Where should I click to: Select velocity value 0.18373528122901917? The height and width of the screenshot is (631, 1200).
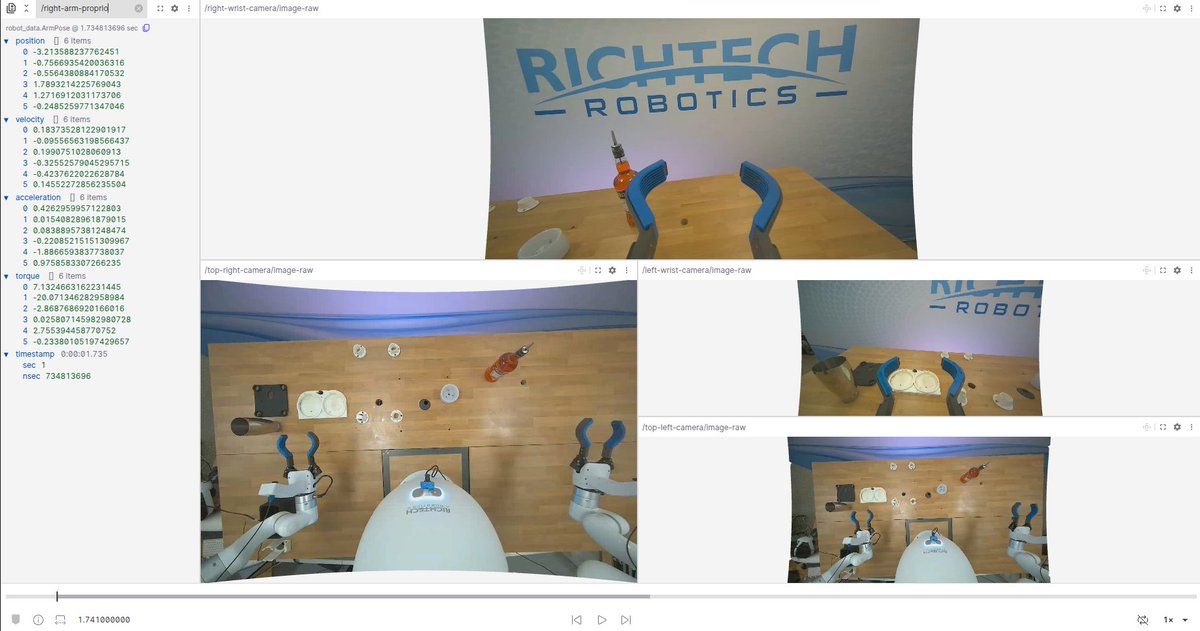pos(79,130)
